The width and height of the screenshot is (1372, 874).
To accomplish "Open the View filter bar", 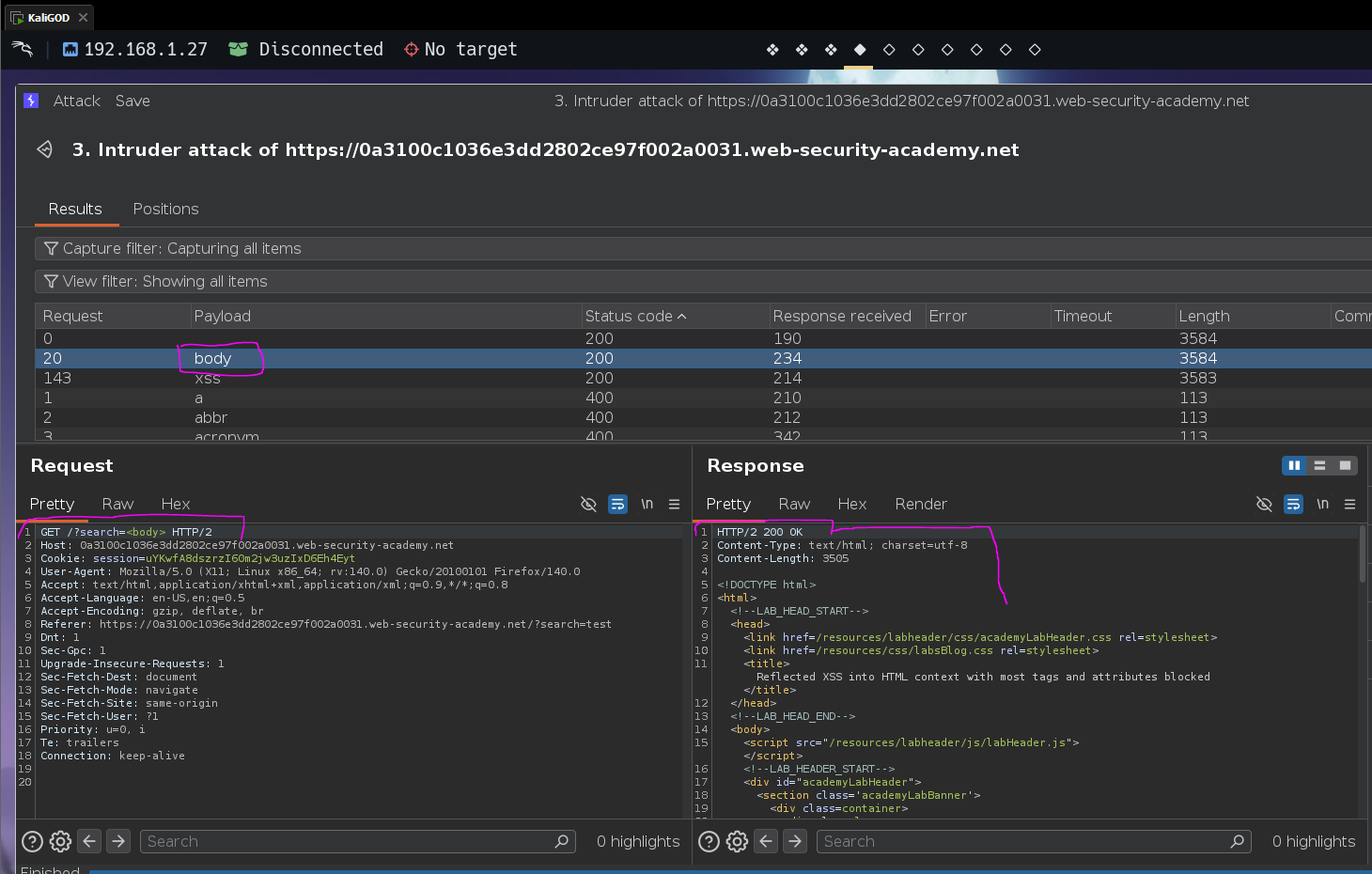I will click(703, 281).
